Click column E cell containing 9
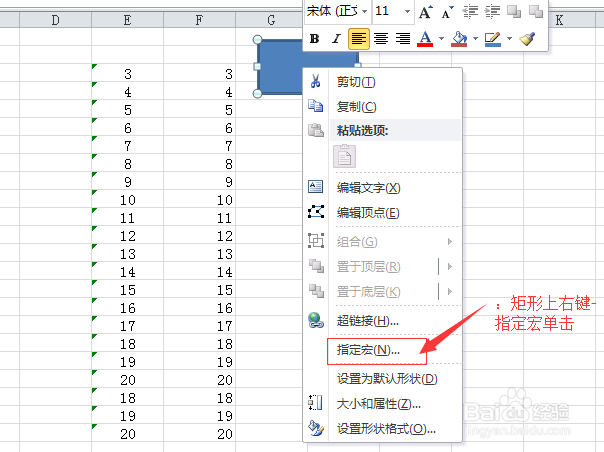Screen dimensions: 604x452 (x=128, y=181)
